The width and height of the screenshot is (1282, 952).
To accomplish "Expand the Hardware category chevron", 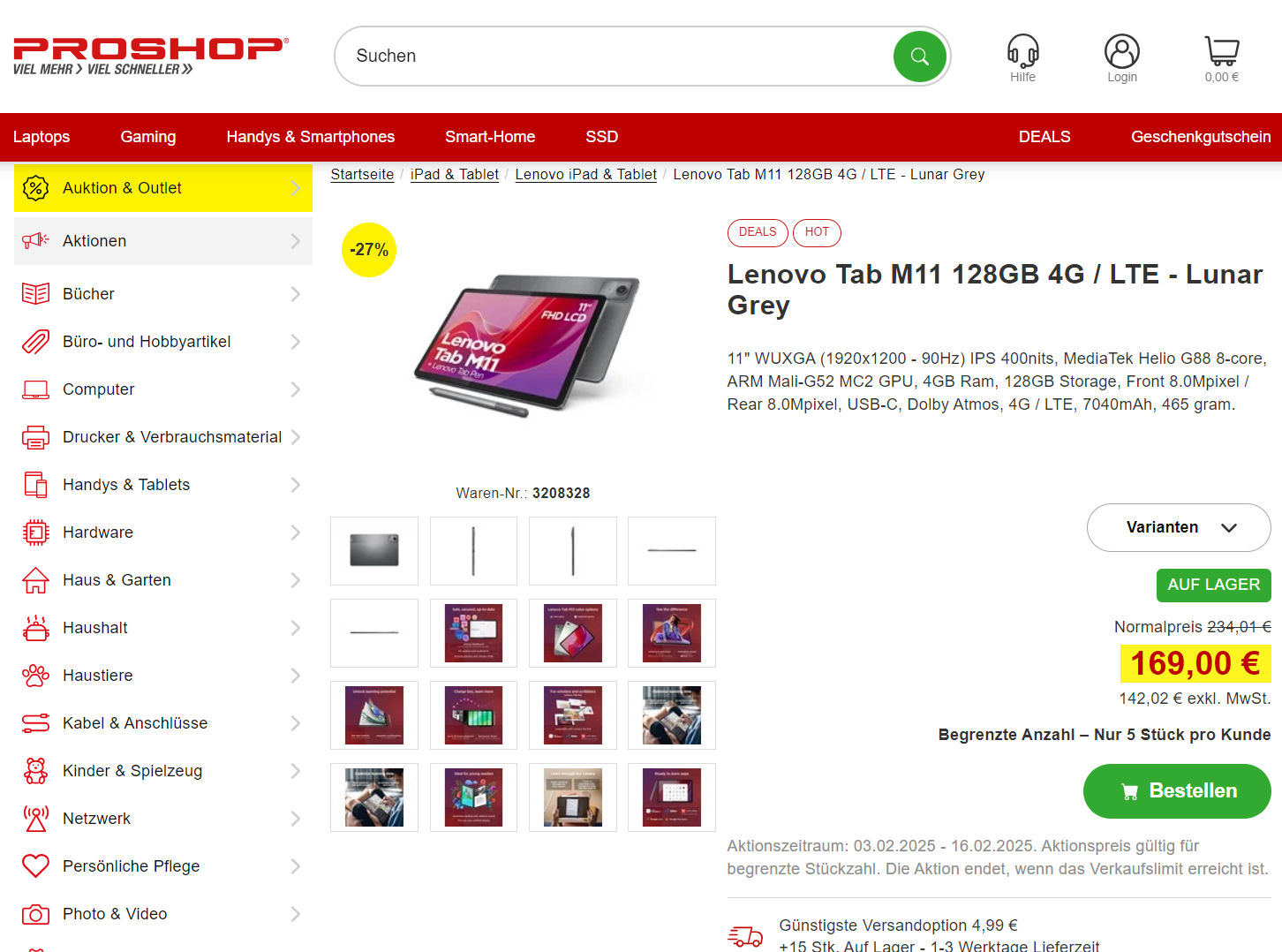I will [296, 533].
